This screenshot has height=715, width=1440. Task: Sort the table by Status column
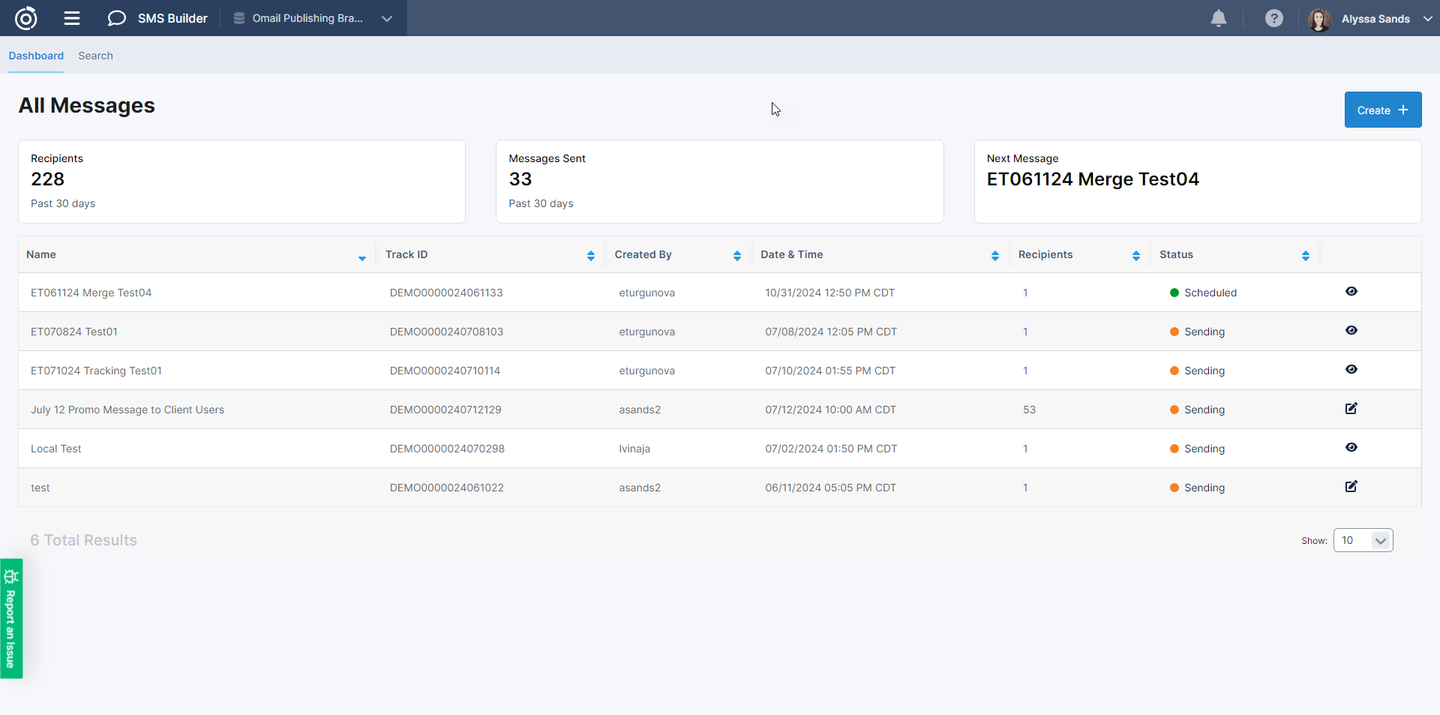tap(1305, 256)
